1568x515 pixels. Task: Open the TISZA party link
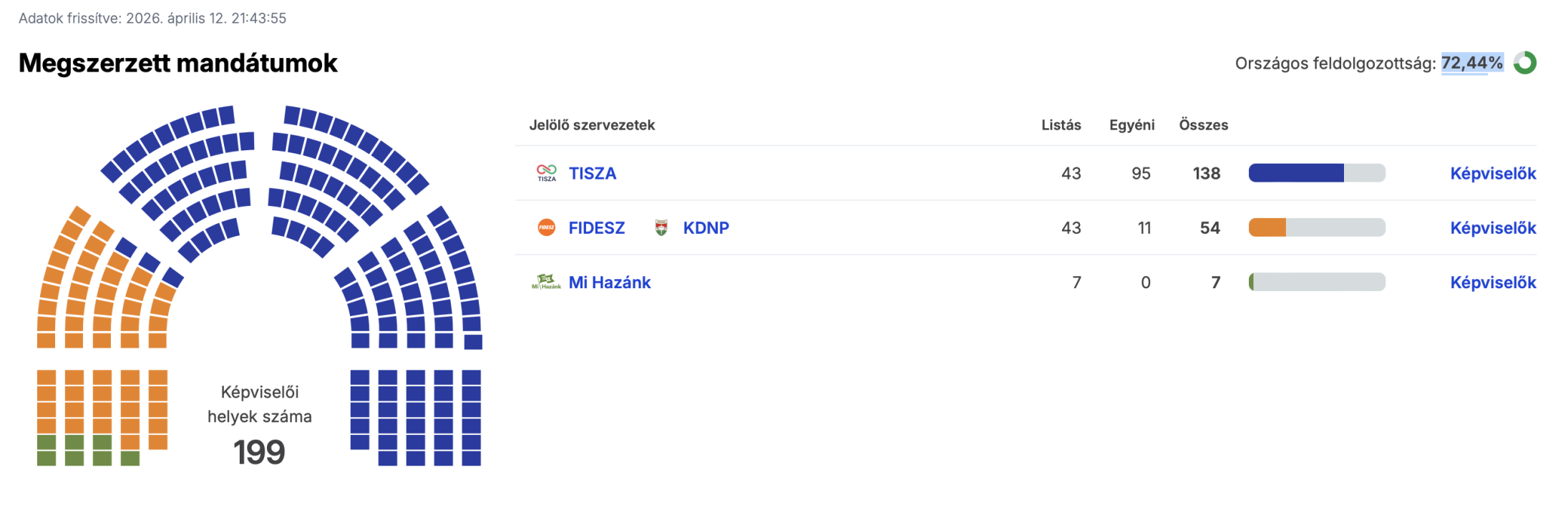coord(592,173)
